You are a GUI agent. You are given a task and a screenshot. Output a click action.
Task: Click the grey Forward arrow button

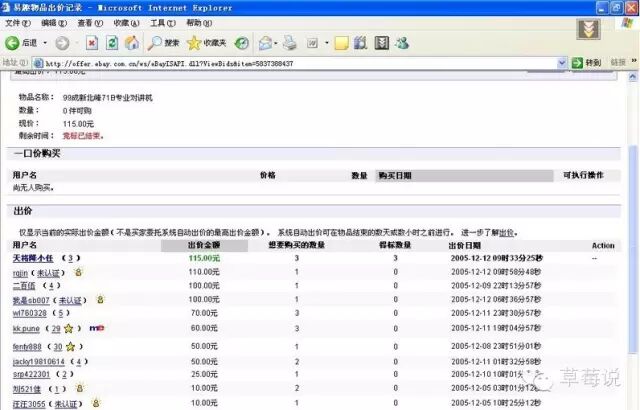point(62,43)
